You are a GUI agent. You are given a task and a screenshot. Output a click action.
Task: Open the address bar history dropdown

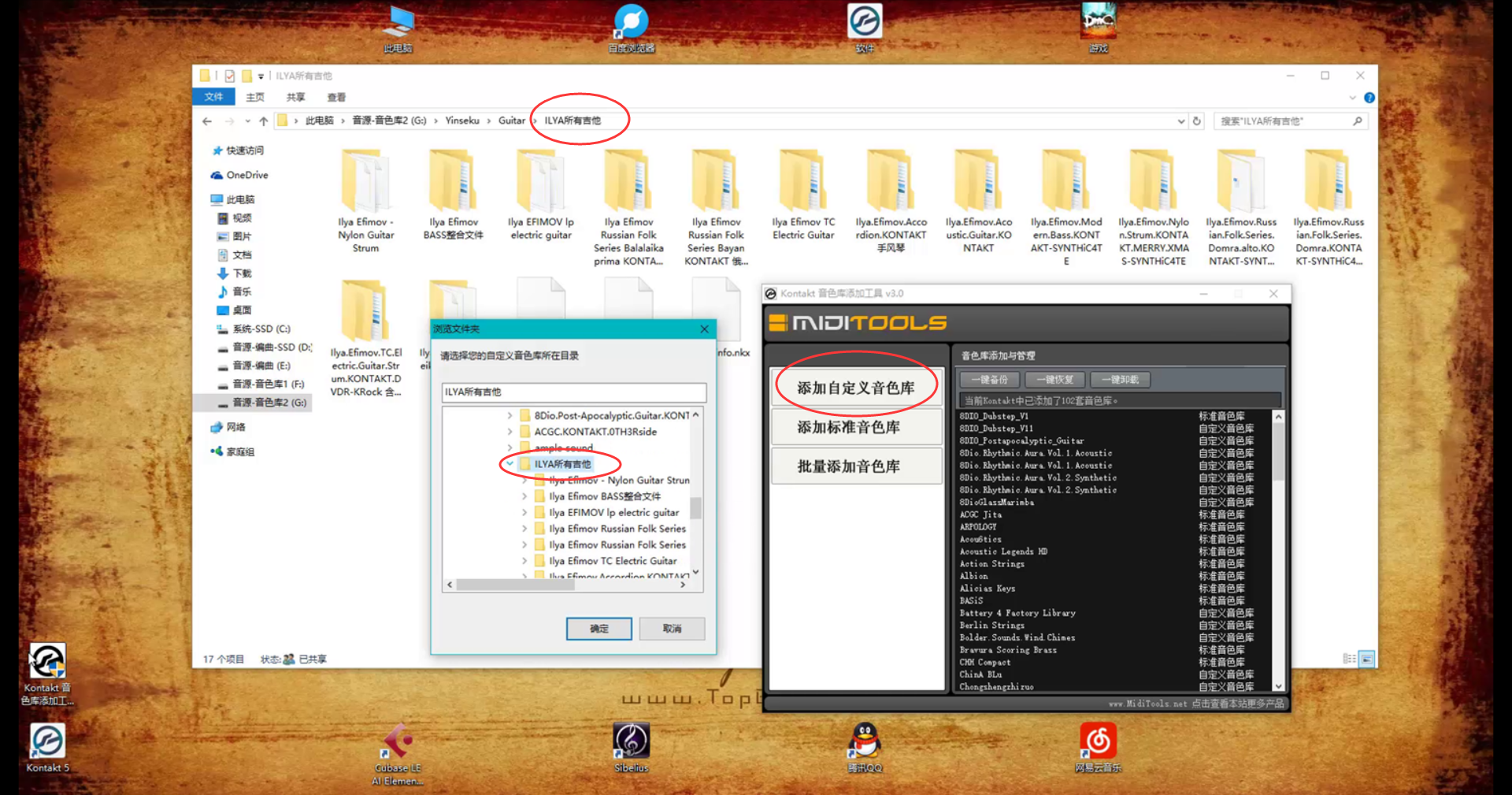pos(1181,121)
